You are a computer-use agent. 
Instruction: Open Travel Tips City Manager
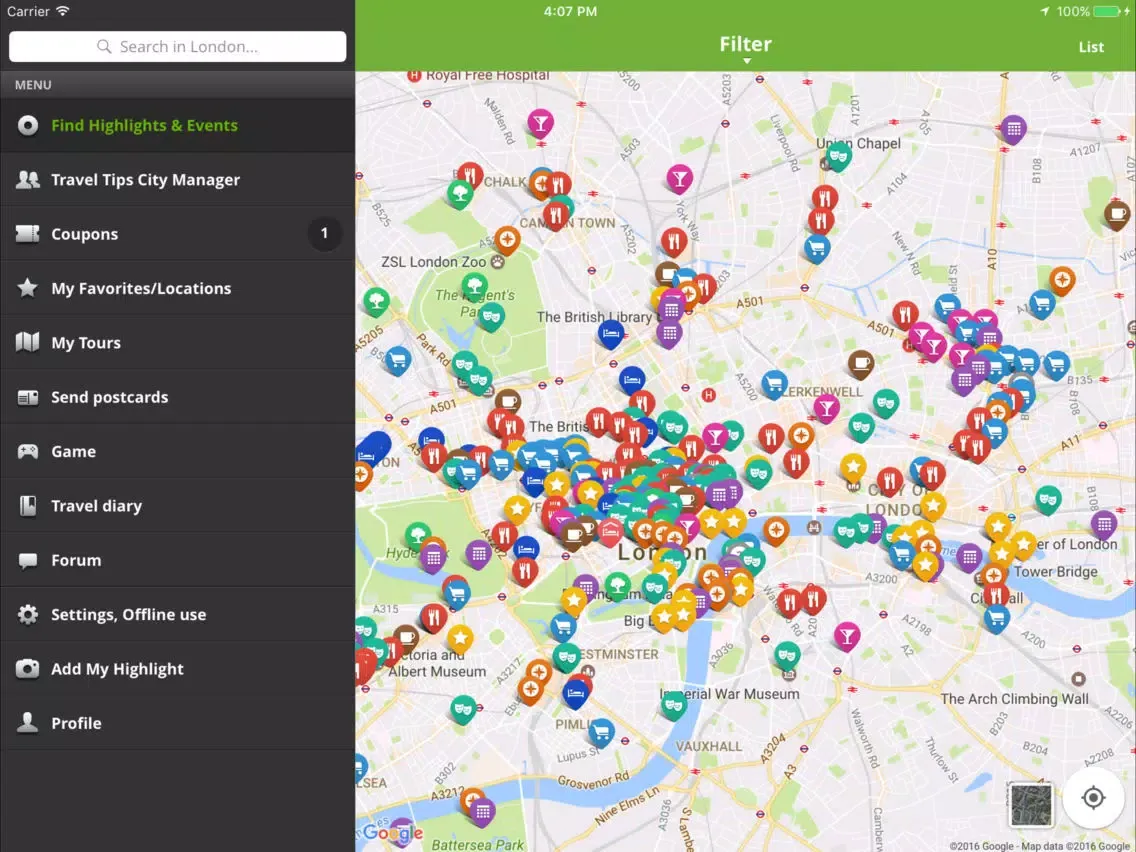(178, 180)
